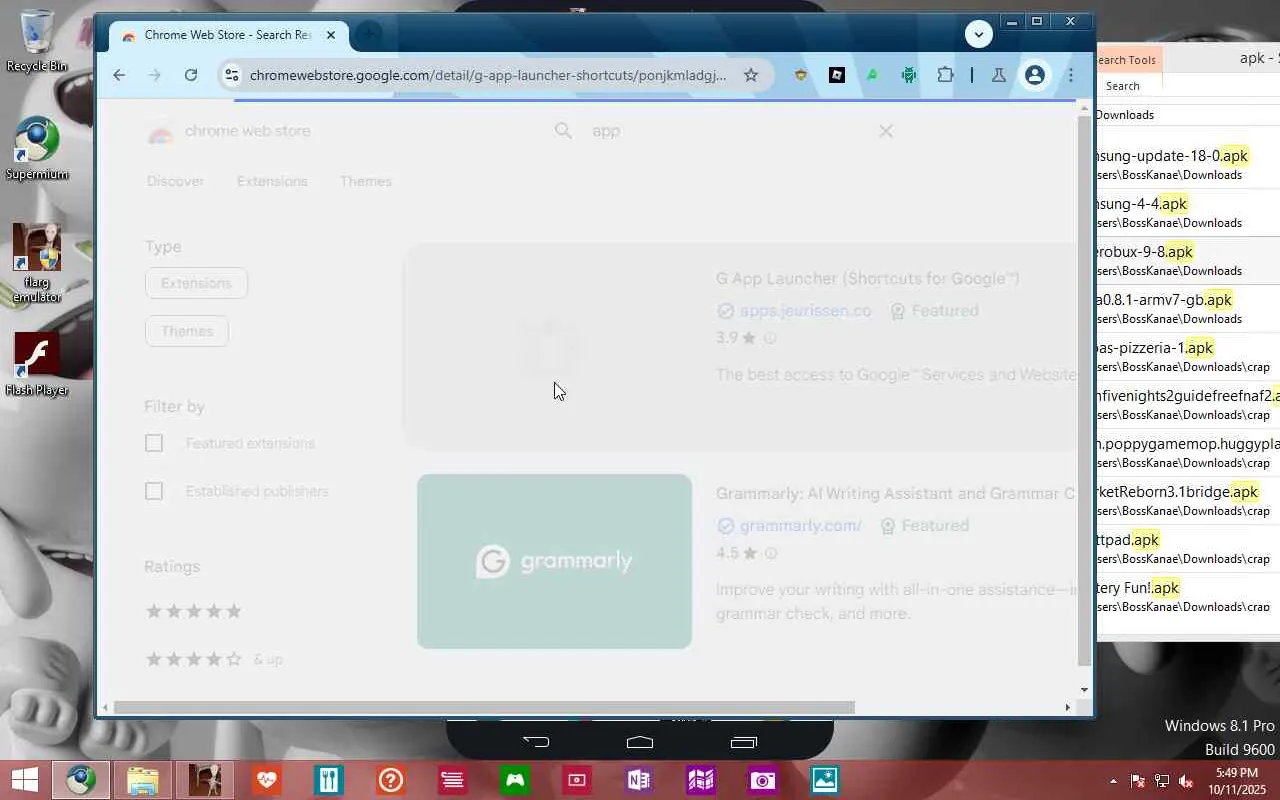
Task: Switch to the Discover tab
Action: (175, 181)
